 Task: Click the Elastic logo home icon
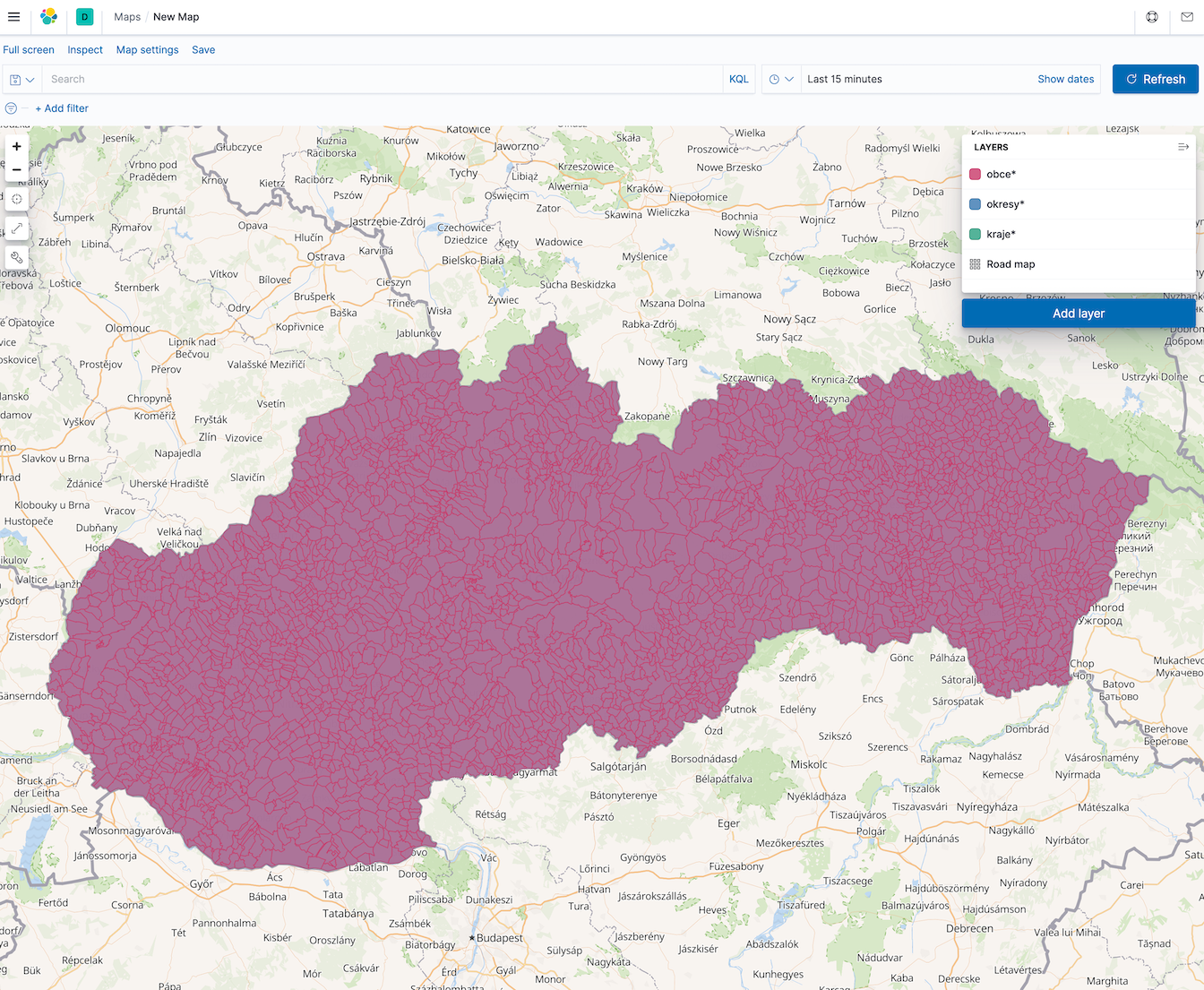tap(48, 17)
